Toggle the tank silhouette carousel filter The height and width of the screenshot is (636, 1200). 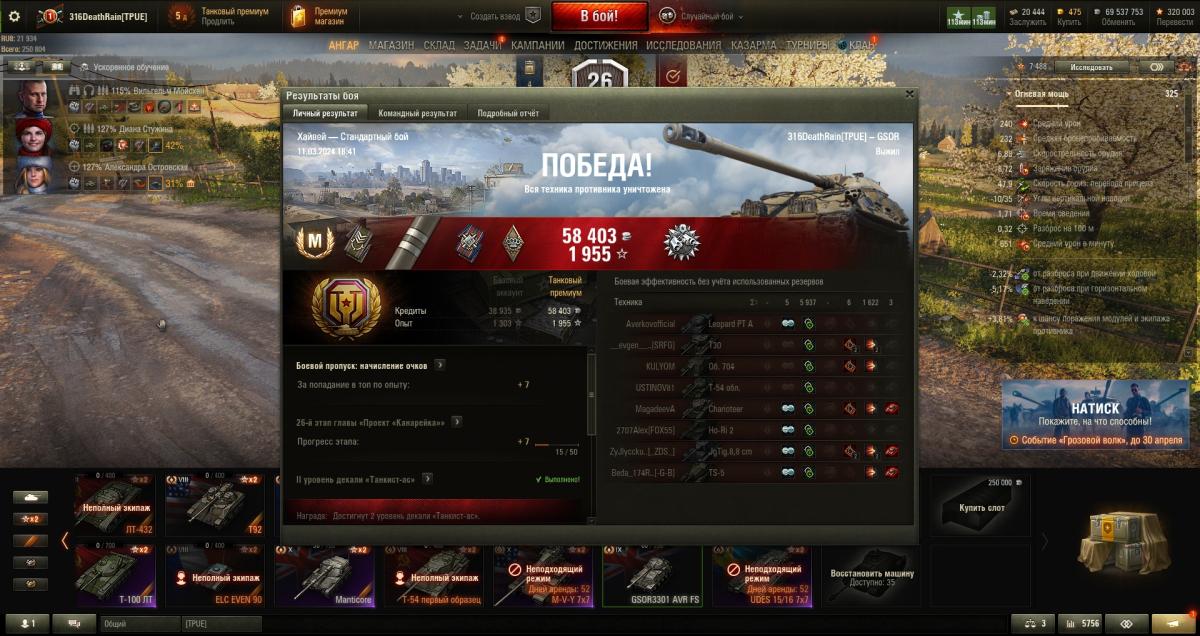30,497
